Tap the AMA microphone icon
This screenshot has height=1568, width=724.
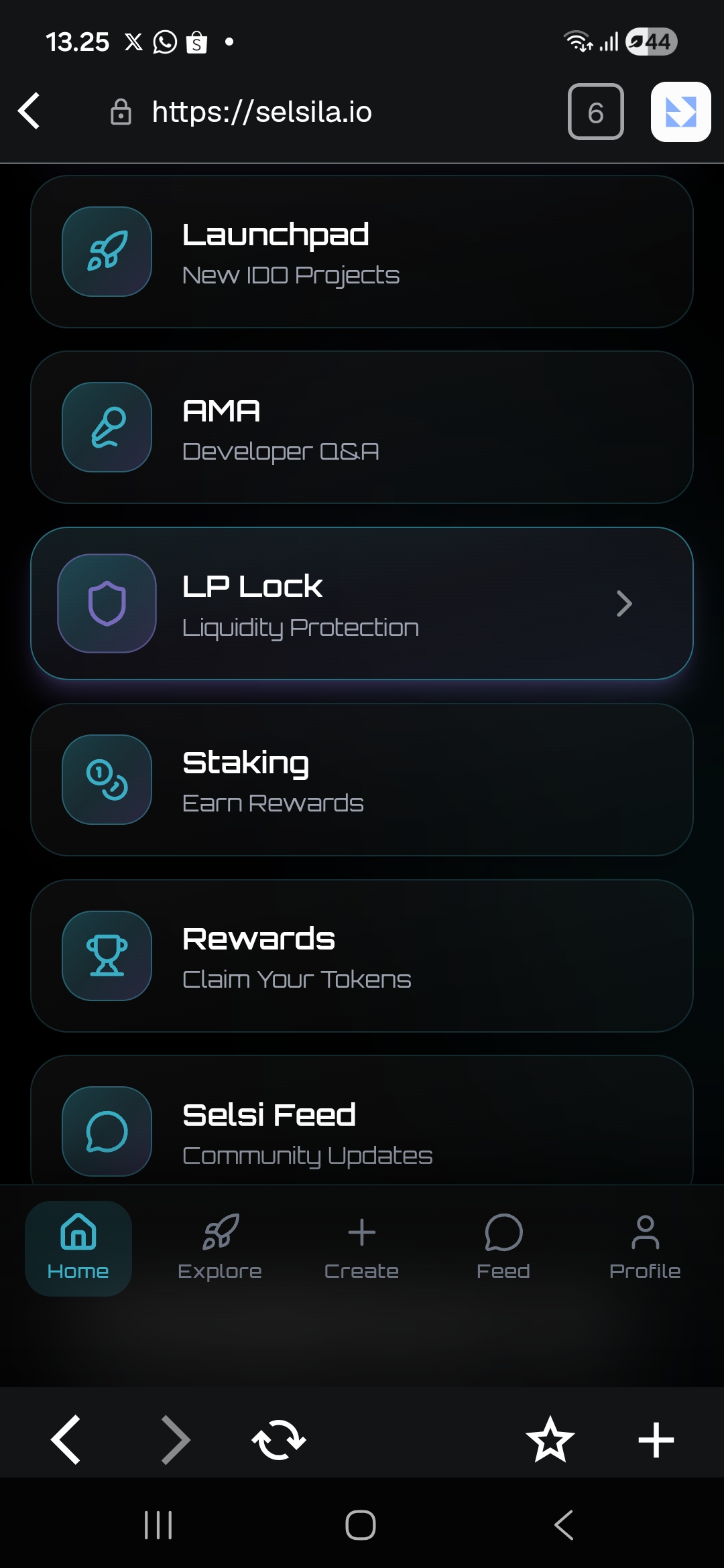pyautogui.click(x=107, y=428)
